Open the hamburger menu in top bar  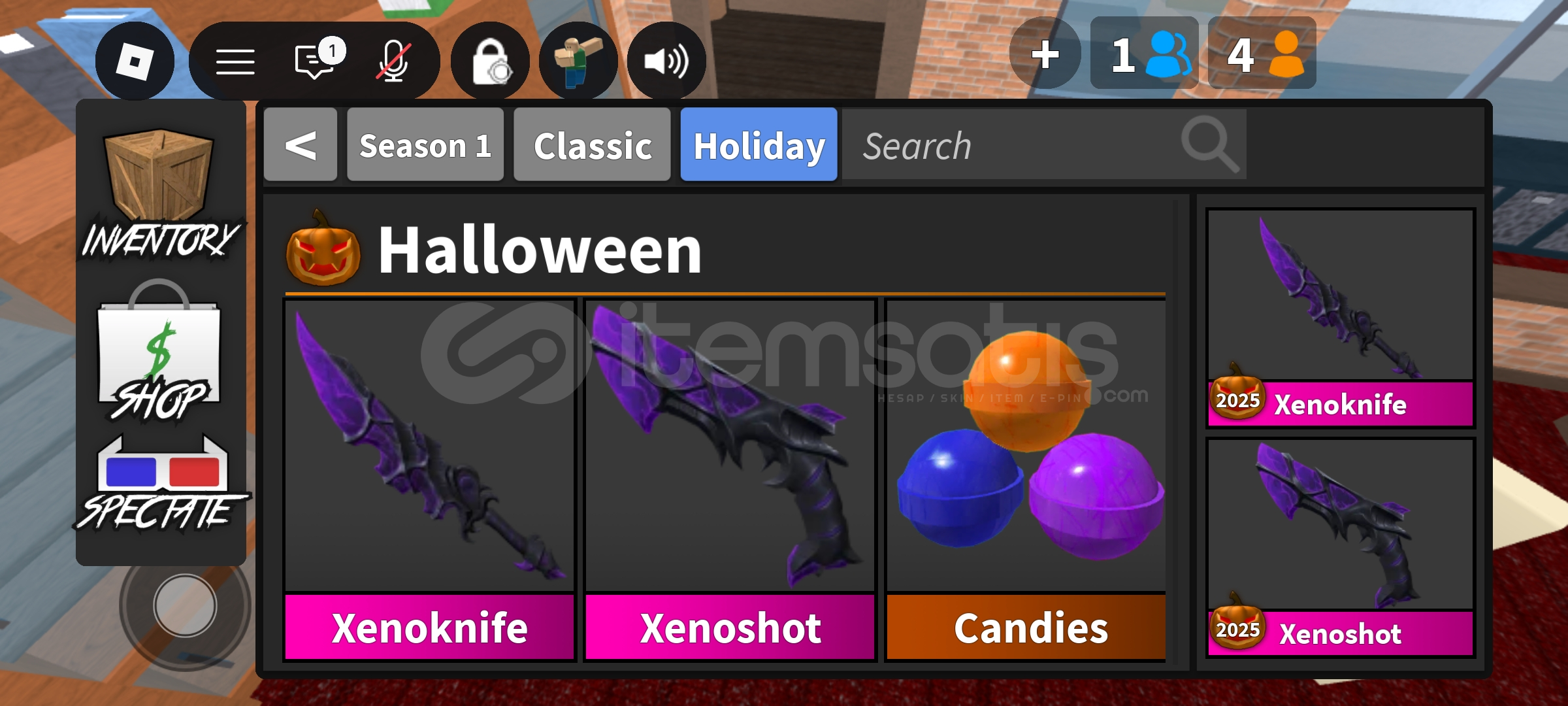tap(235, 62)
